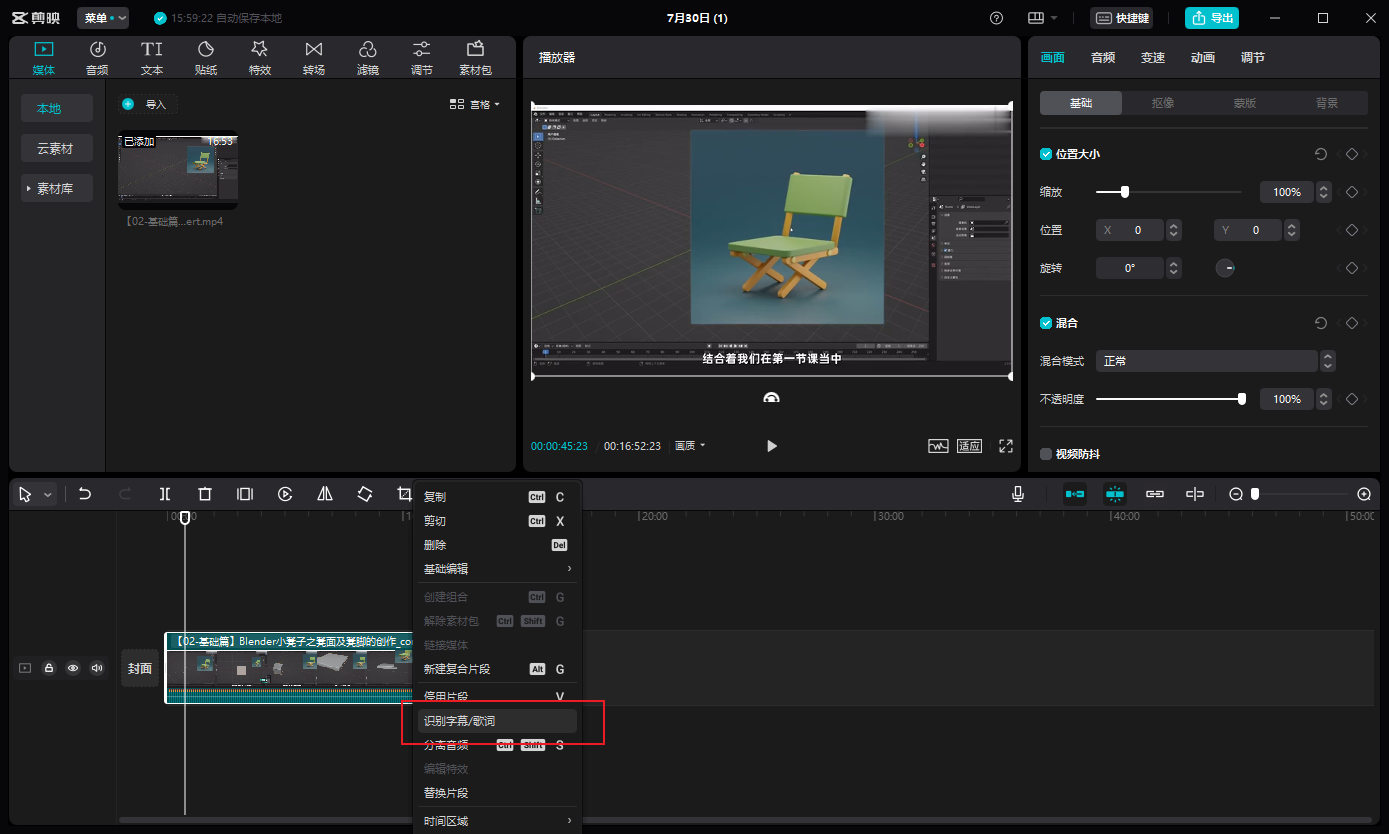Toggle track visibility eye icon
Image resolution: width=1389 pixels, height=834 pixels.
[x=73, y=668]
